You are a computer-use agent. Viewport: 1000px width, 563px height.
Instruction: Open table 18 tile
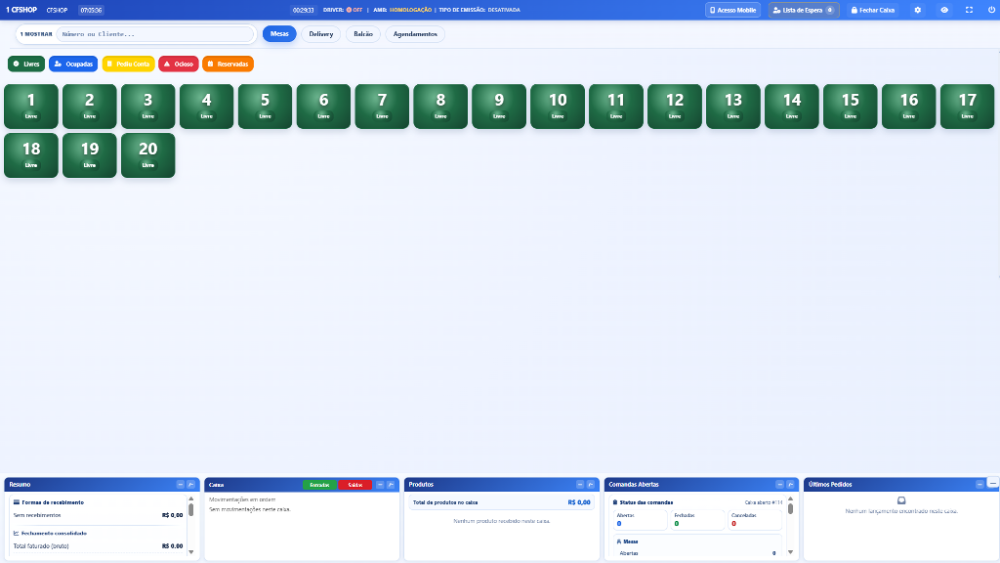pyautogui.click(x=31, y=156)
